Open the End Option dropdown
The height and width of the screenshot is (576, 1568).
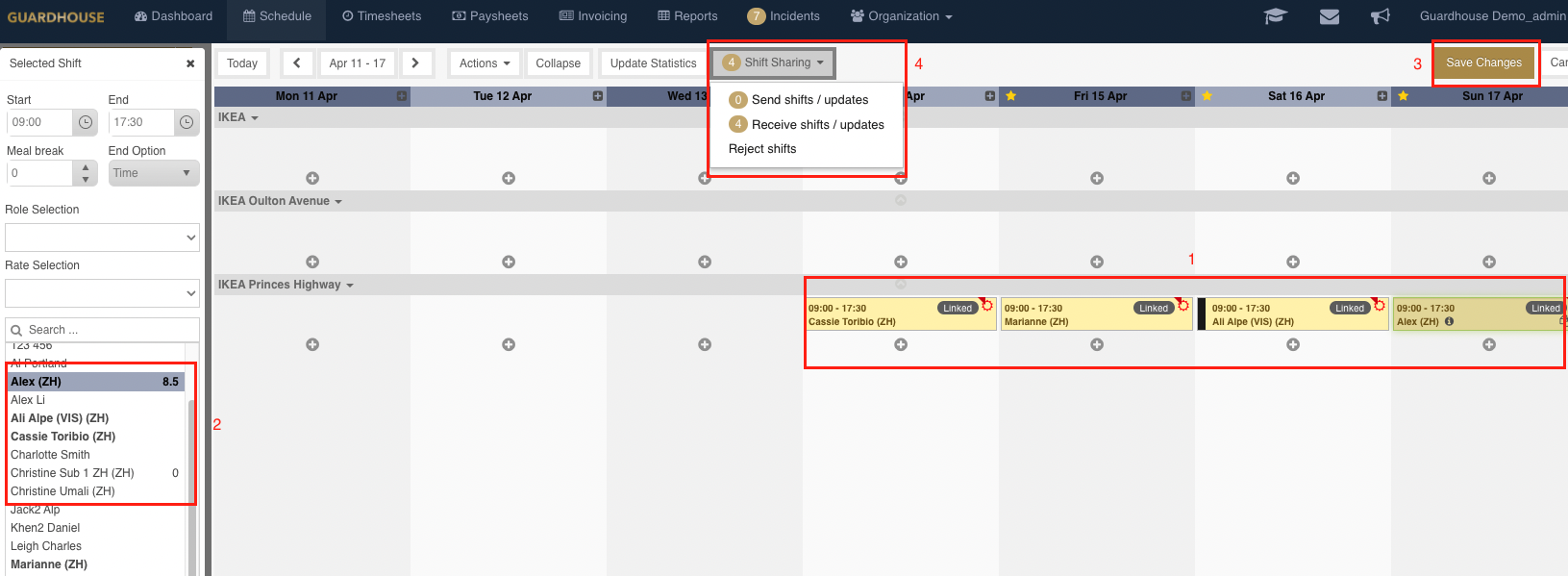154,173
